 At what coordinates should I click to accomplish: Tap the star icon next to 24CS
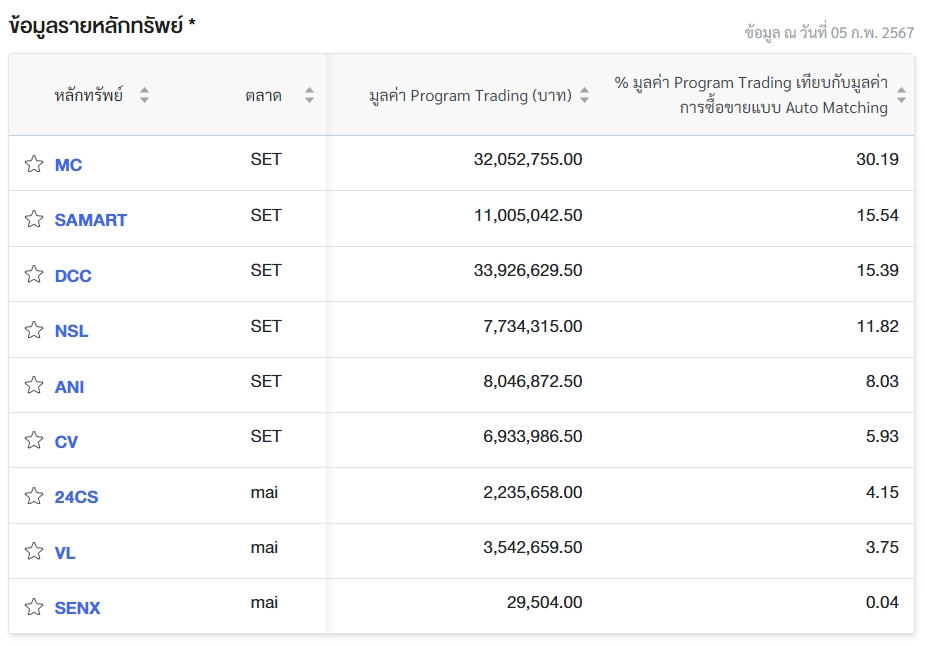[33, 494]
